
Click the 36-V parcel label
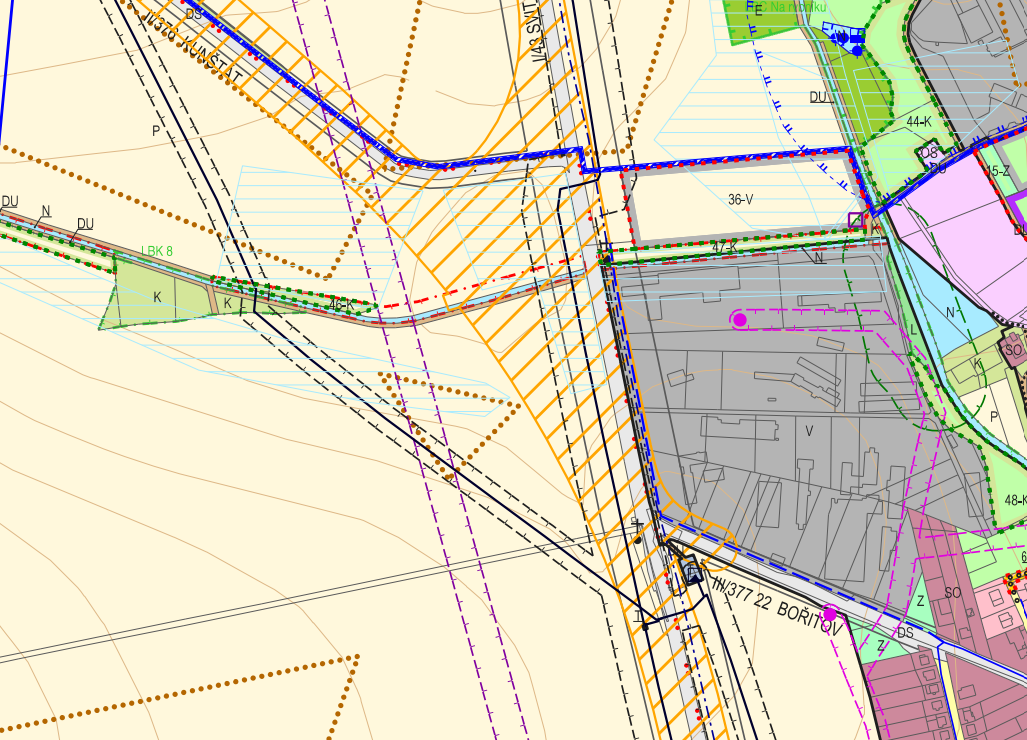tap(740, 200)
